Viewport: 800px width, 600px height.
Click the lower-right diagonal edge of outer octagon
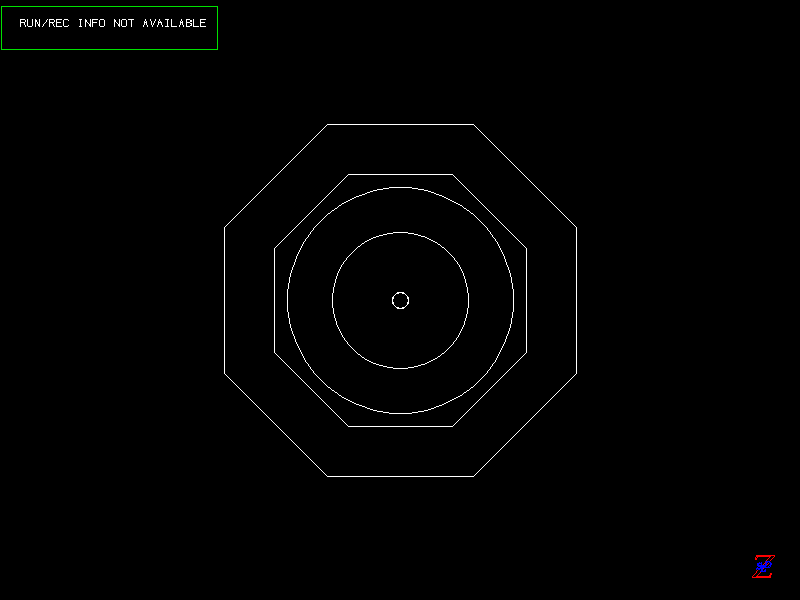click(x=525, y=425)
